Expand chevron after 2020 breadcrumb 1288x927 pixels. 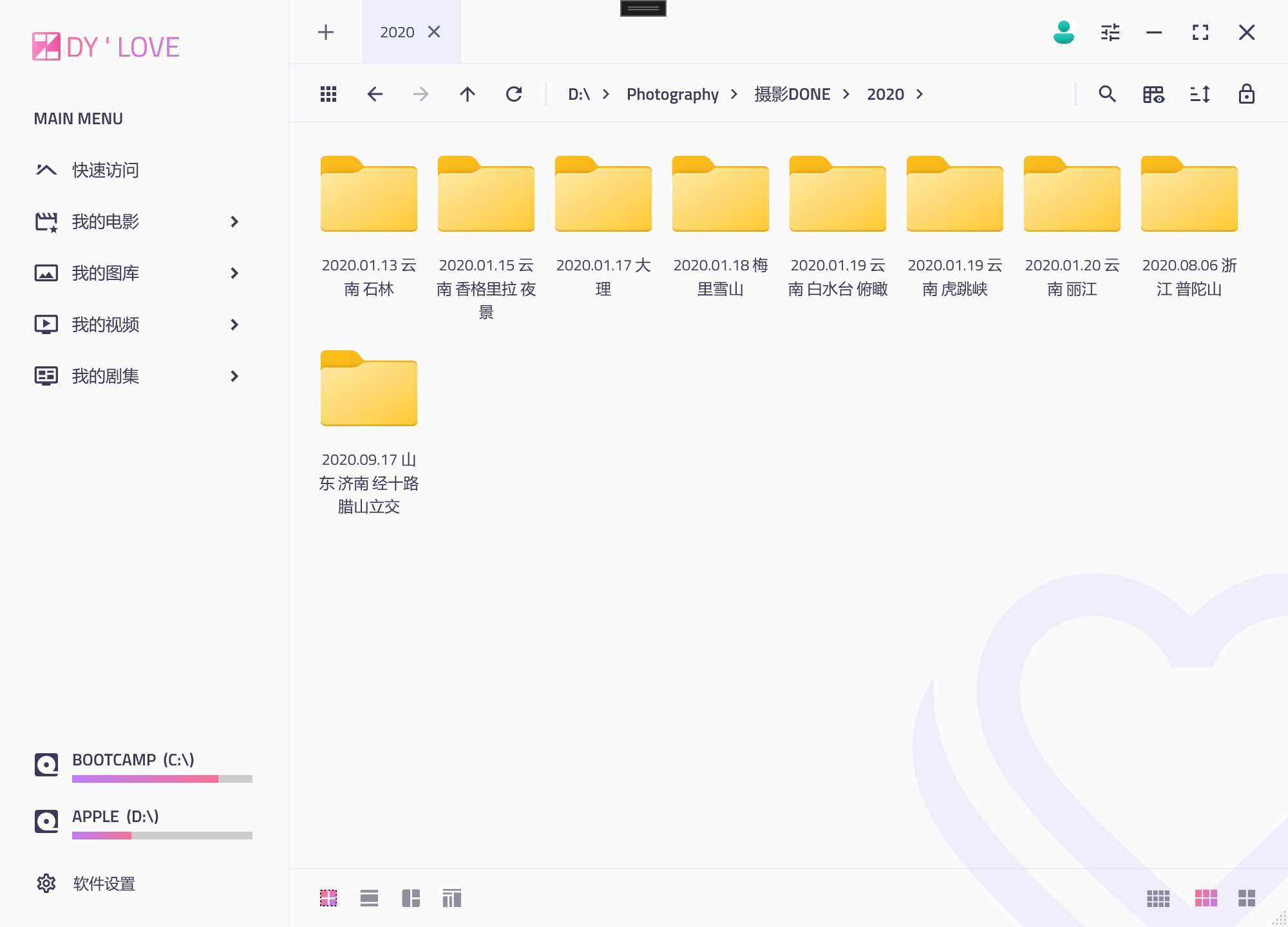coord(920,94)
